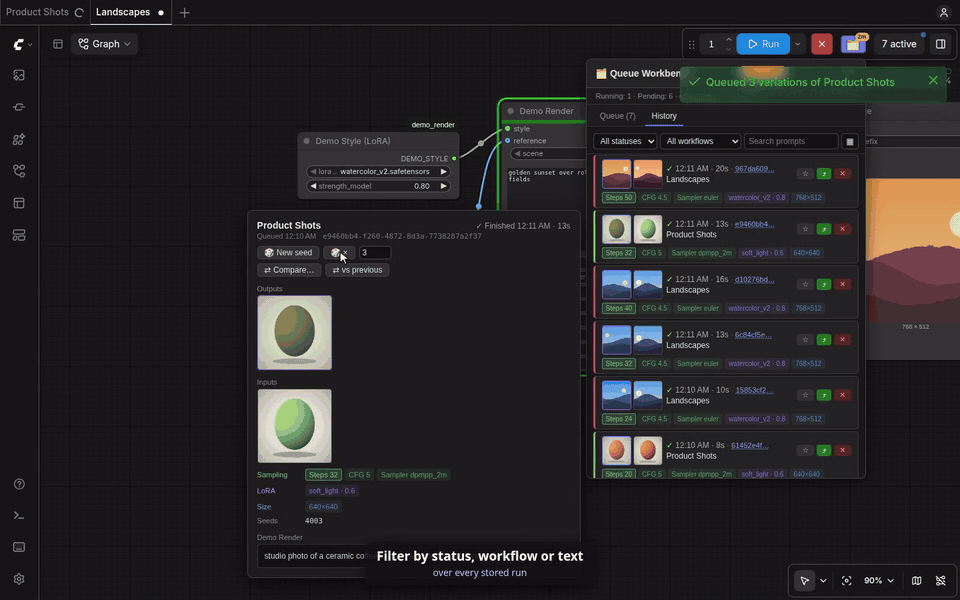Cancel the current run with red X
The height and width of the screenshot is (600, 960).
pyautogui.click(x=822, y=44)
